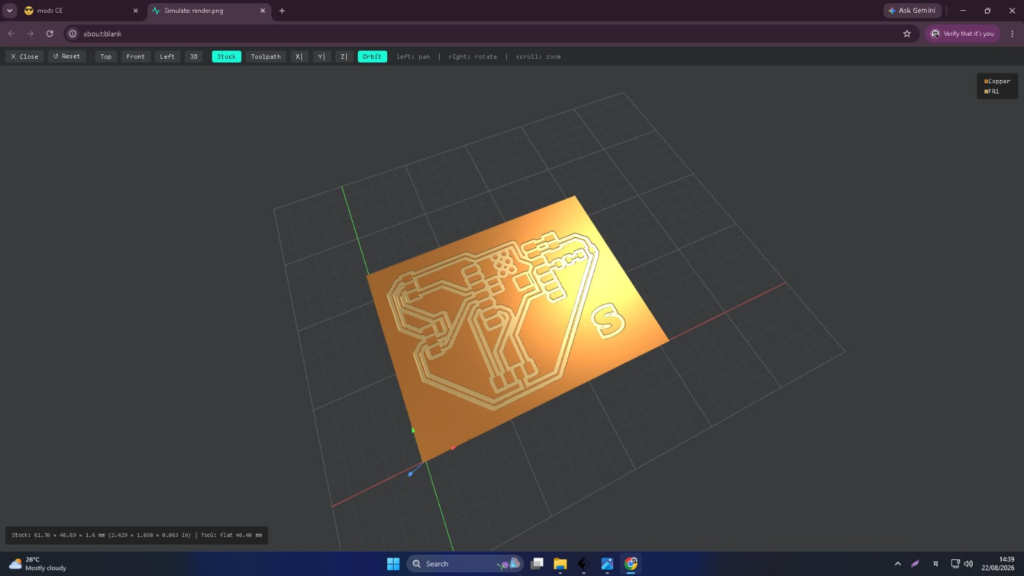Switch to Top view
The height and width of the screenshot is (576, 1024).
(106, 57)
